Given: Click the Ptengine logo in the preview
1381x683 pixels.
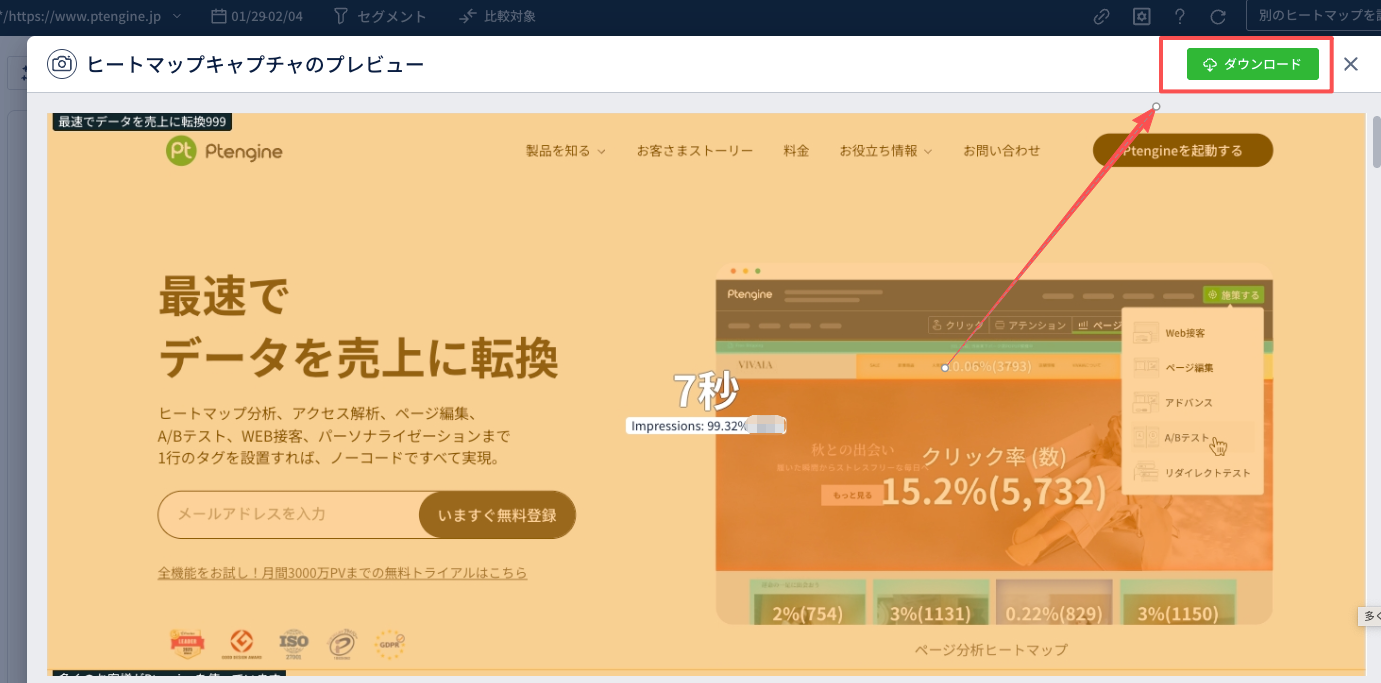Looking at the screenshot, I should (x=224, y=151).
